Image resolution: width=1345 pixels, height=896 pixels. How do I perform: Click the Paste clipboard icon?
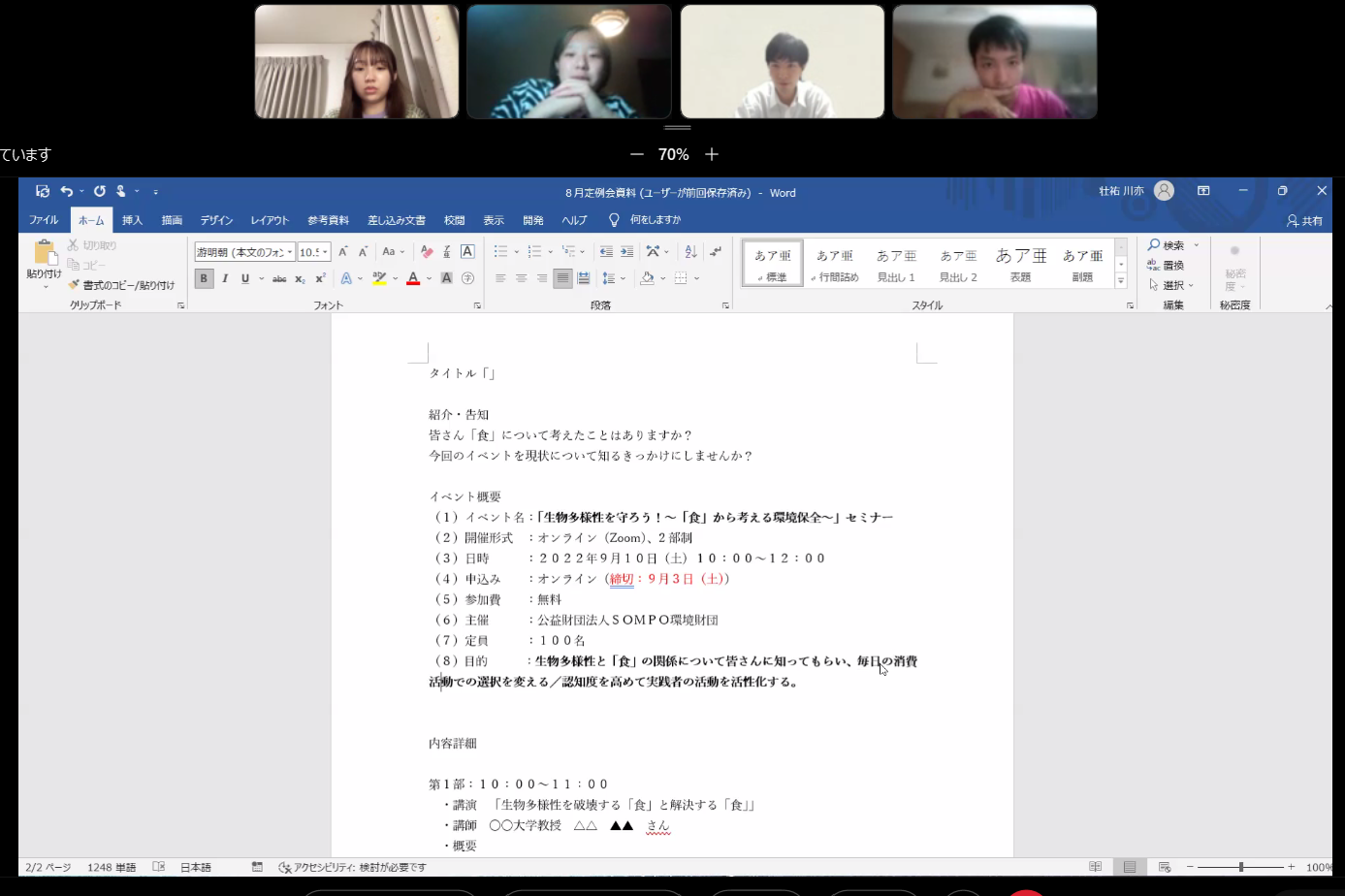[x=45, y=254]
